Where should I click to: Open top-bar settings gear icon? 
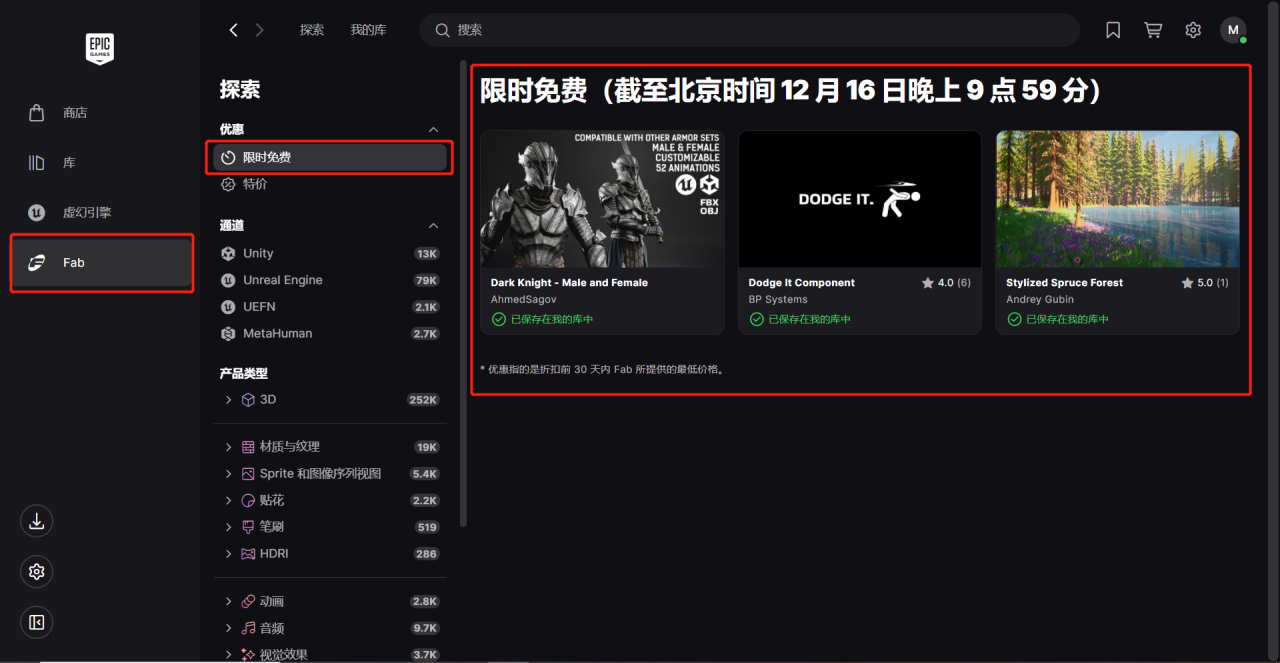(1193, 30)
